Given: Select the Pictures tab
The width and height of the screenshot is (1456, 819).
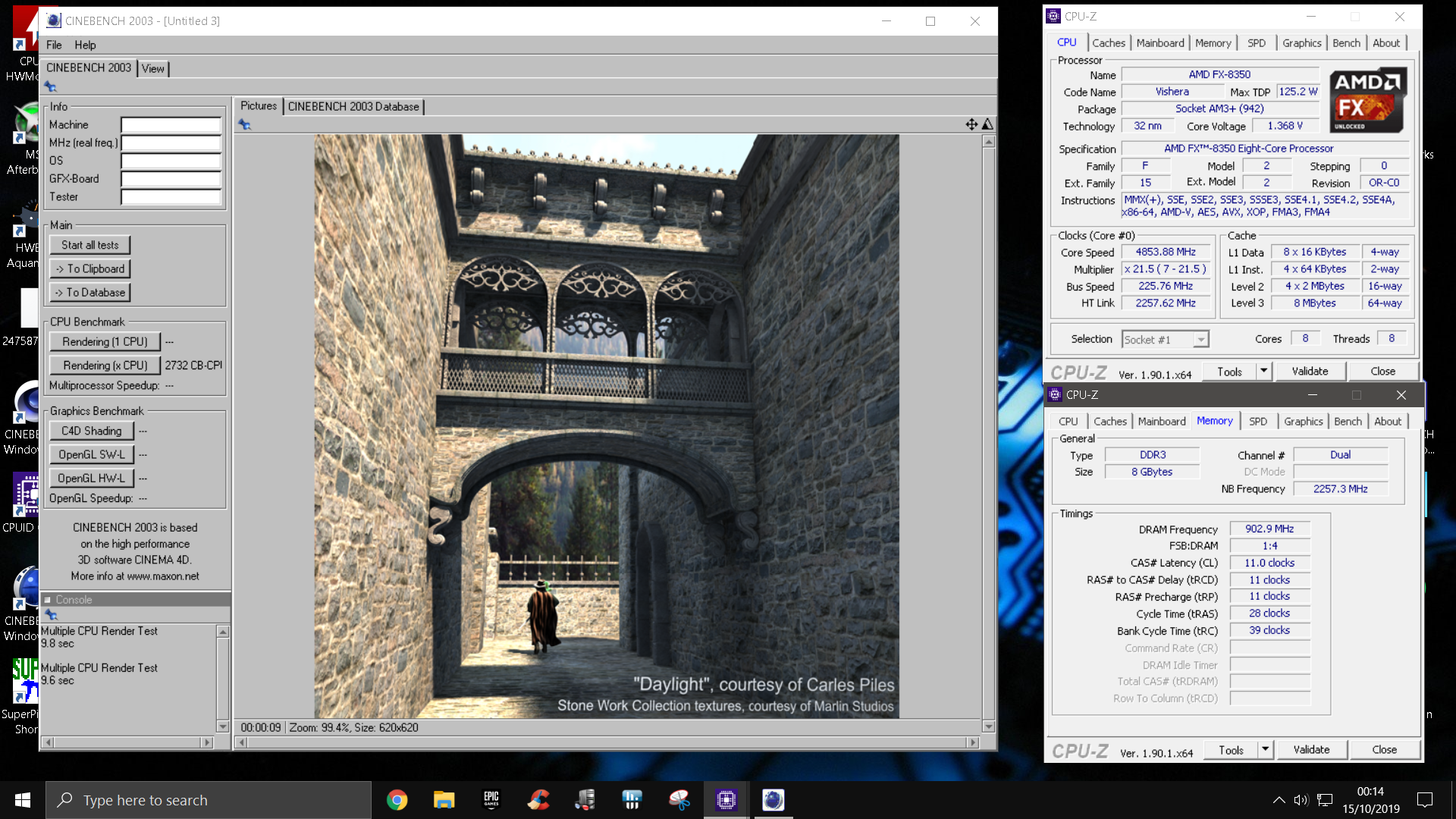Looking at the screenshot, I should click(x=259, y=105).
